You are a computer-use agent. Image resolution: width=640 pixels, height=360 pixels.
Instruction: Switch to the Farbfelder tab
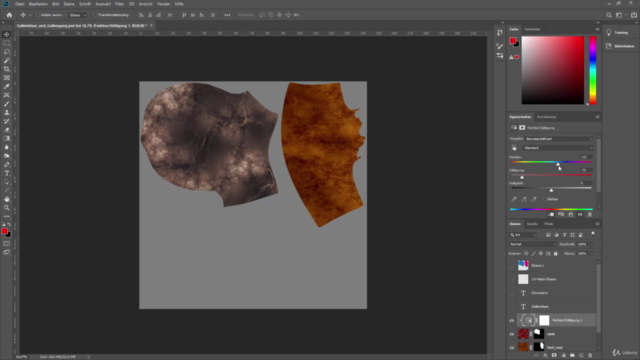tap(532, 29)
